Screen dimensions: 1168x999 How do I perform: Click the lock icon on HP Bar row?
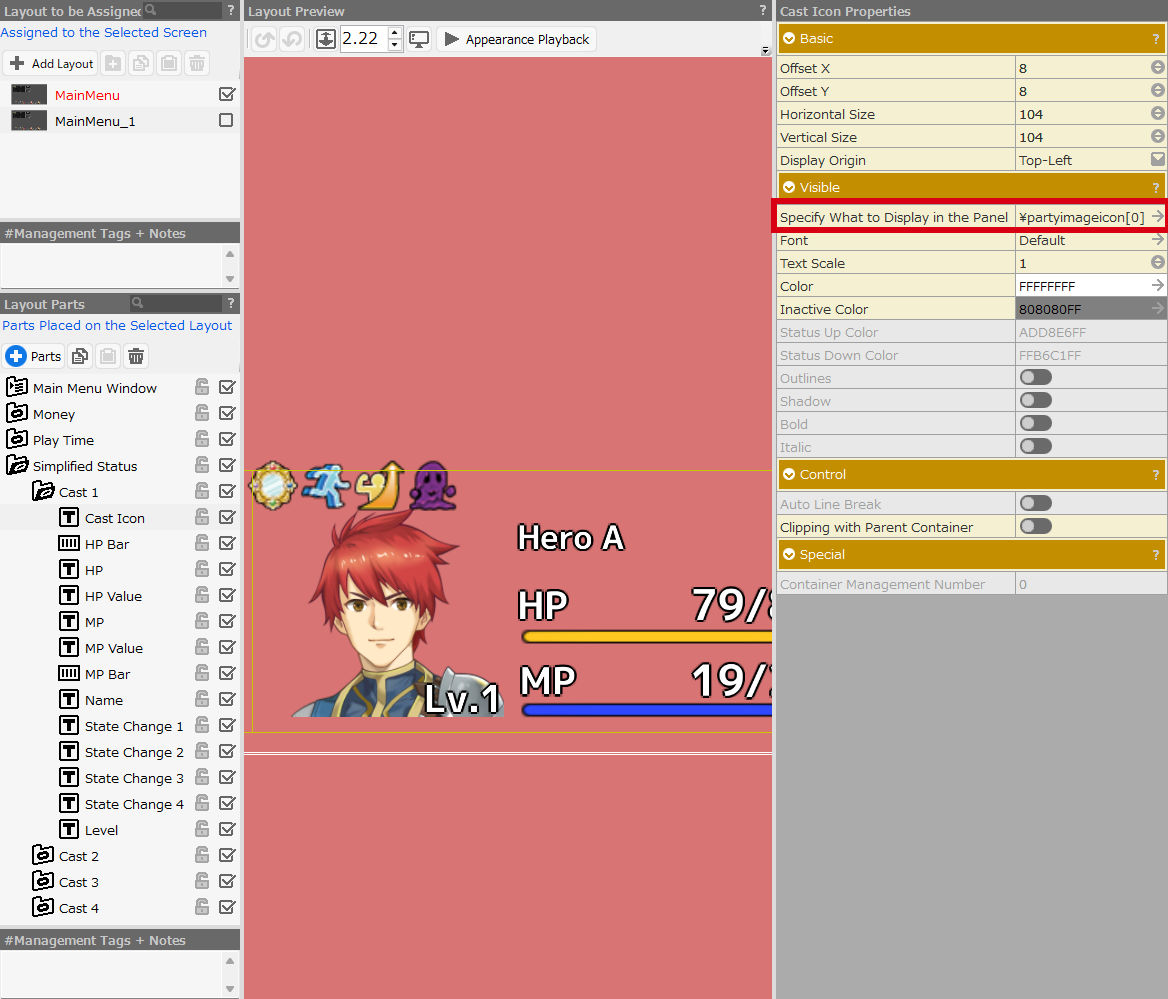202,544
